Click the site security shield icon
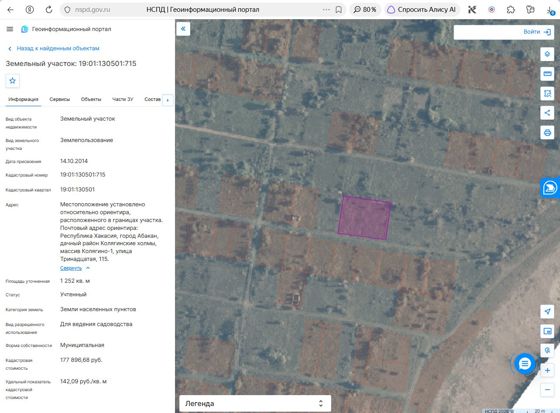The image size is (560, 413). click(x=67, y=10)
